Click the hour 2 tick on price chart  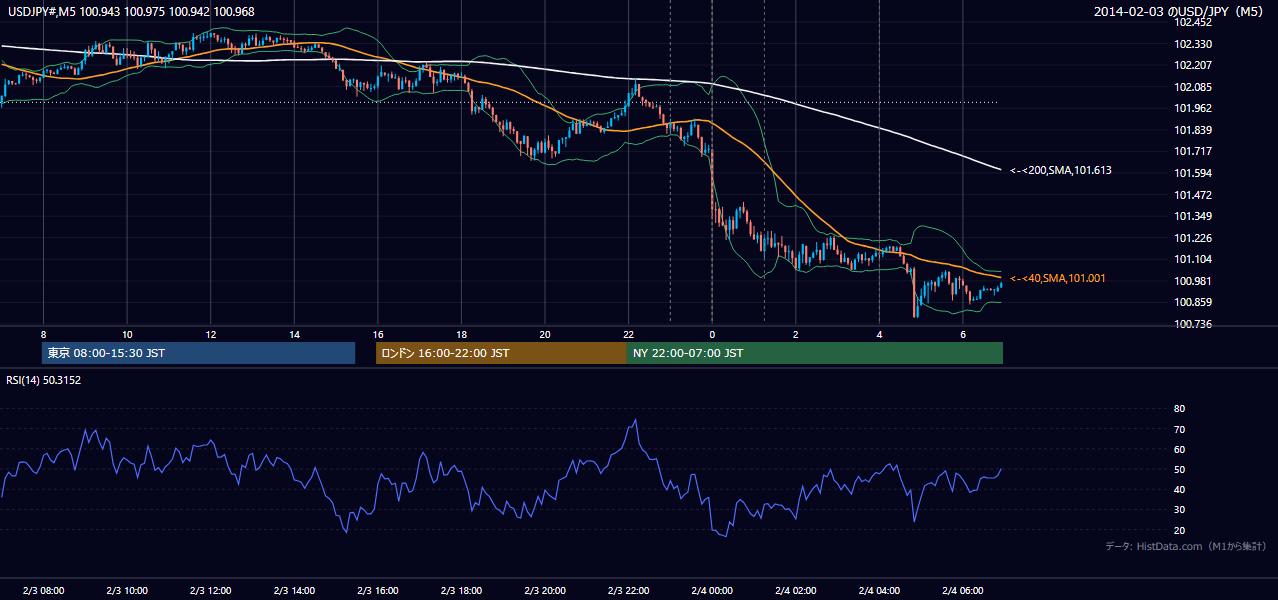point(795,334)
